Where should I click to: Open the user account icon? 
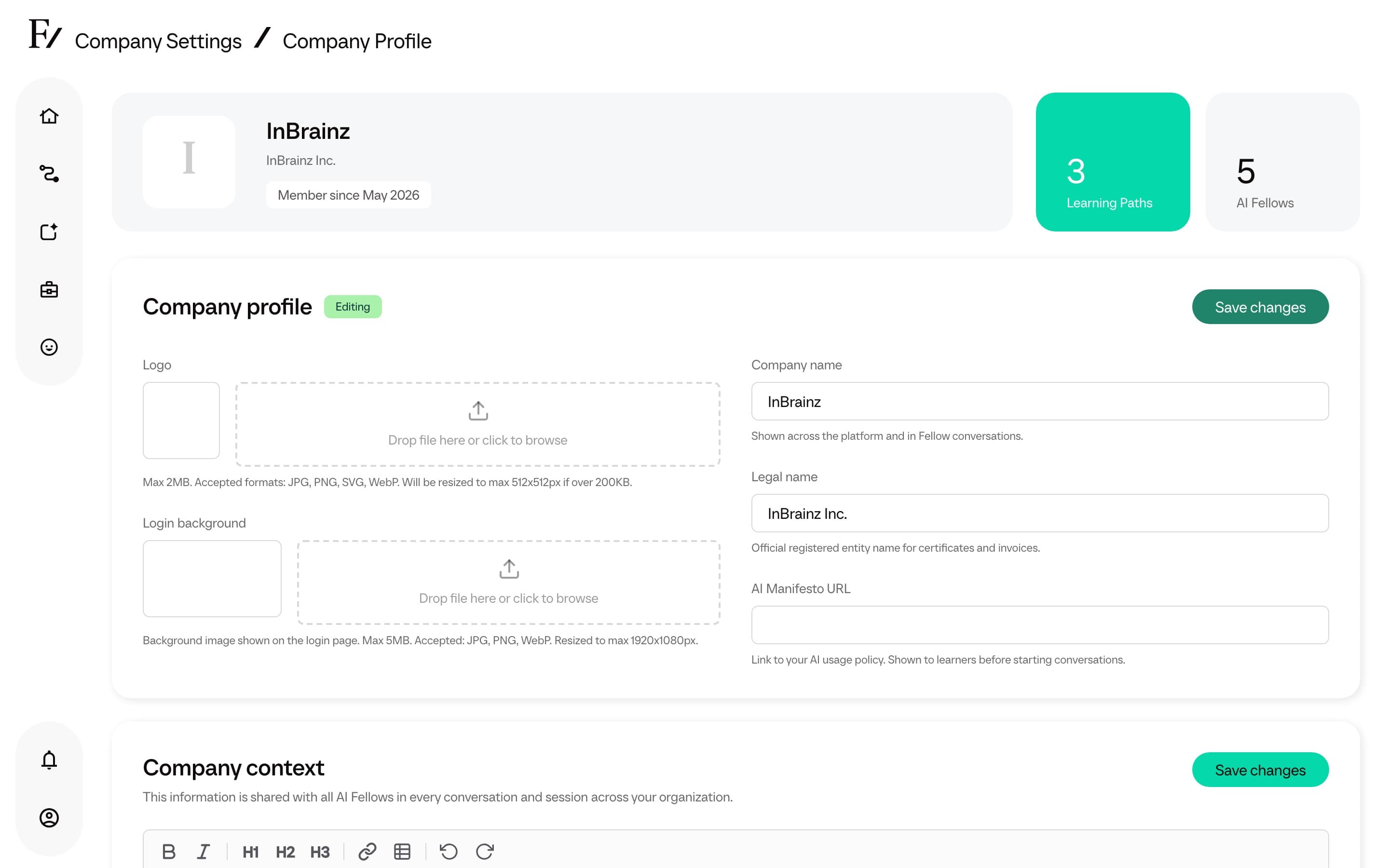coord(49,817)
